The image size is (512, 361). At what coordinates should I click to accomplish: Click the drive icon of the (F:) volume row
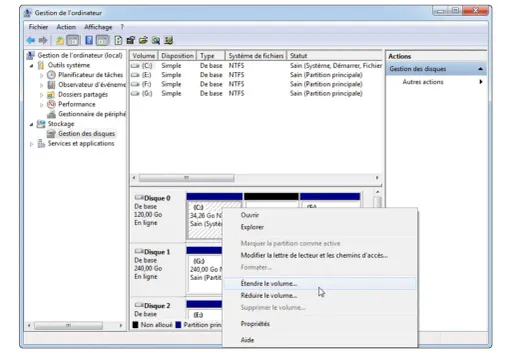click(135, 84)
